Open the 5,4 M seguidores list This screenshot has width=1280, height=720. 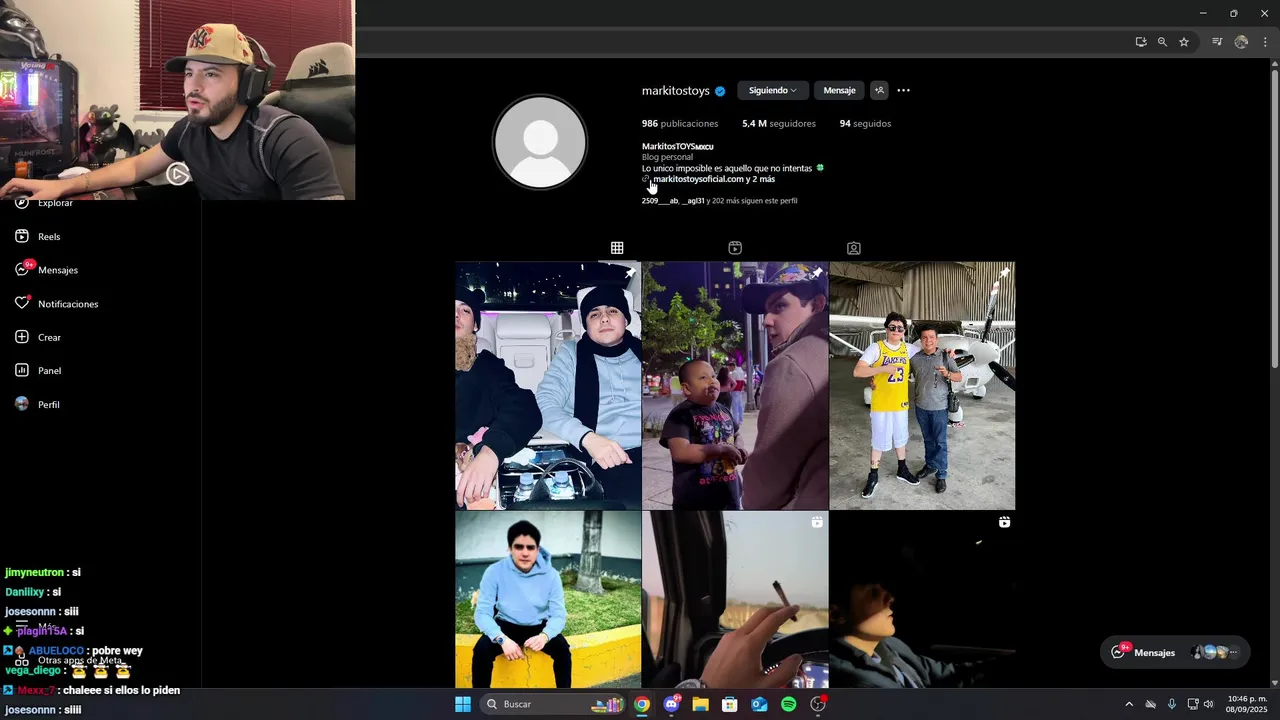point(779,124)
